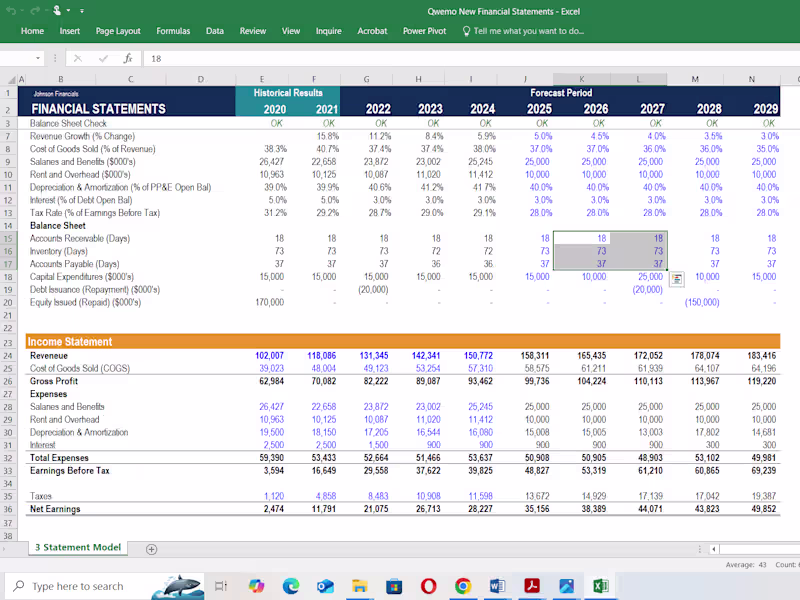
Task: Open Word from the taskbar
Action: (498, 586)
